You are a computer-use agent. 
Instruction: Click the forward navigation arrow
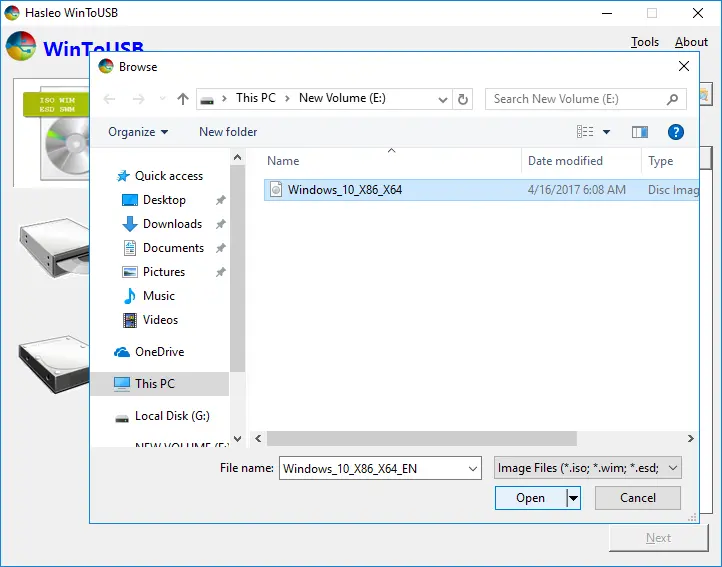(x=138, y=99)
